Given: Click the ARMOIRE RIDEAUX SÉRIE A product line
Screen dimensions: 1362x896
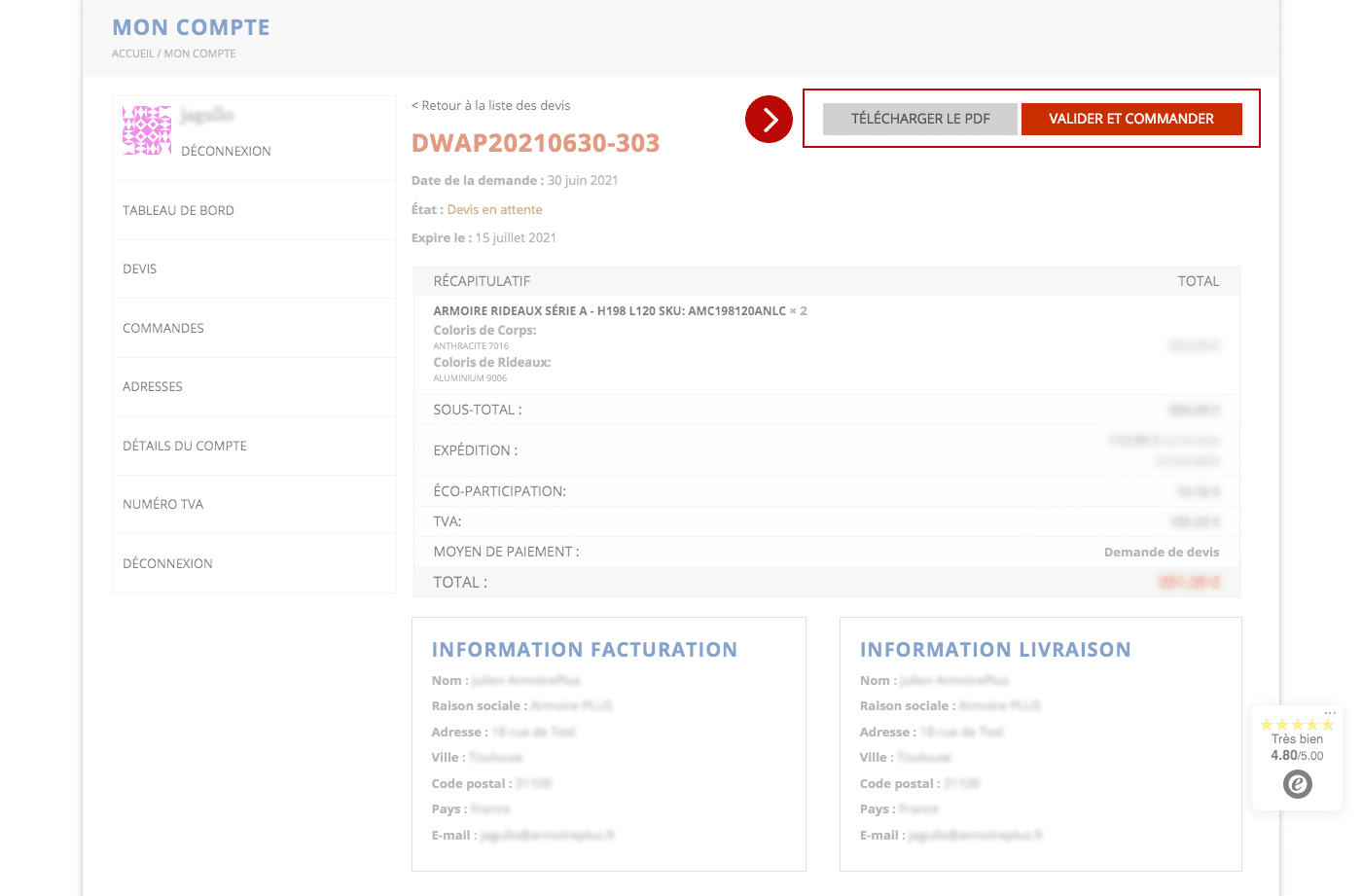Looking at the screenshot, I should click(620, 311).
